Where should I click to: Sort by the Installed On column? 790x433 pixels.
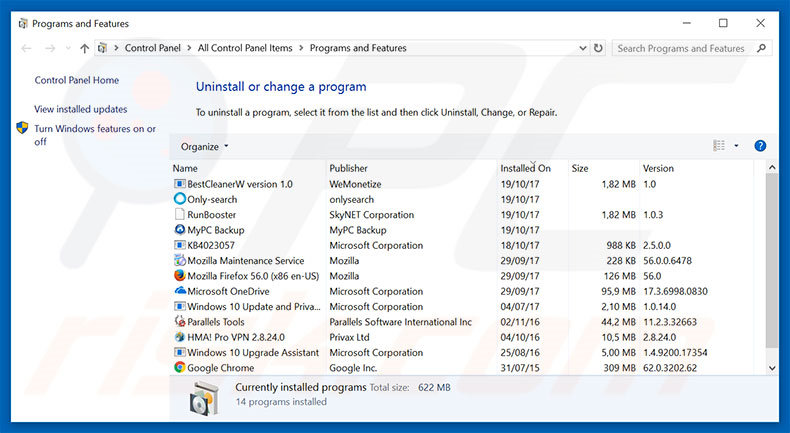click(525, 168)
